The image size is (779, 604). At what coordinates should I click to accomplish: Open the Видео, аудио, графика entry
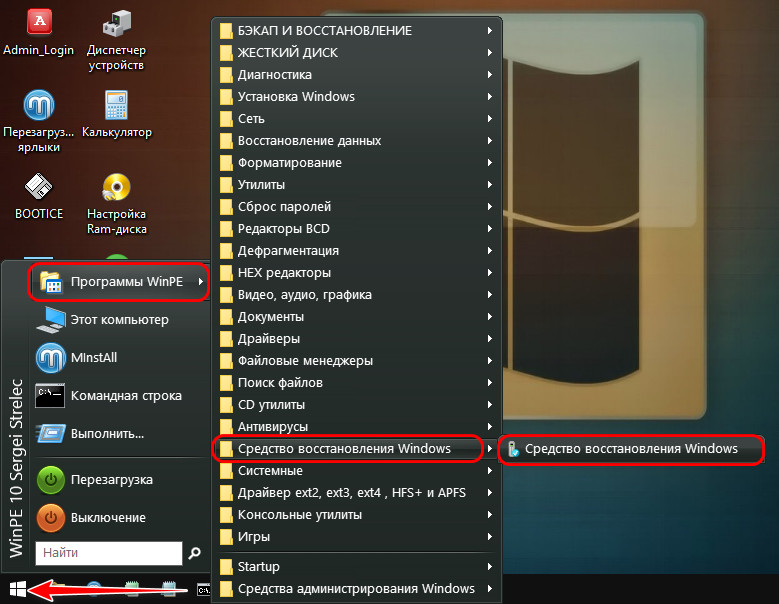coord(357,295)
